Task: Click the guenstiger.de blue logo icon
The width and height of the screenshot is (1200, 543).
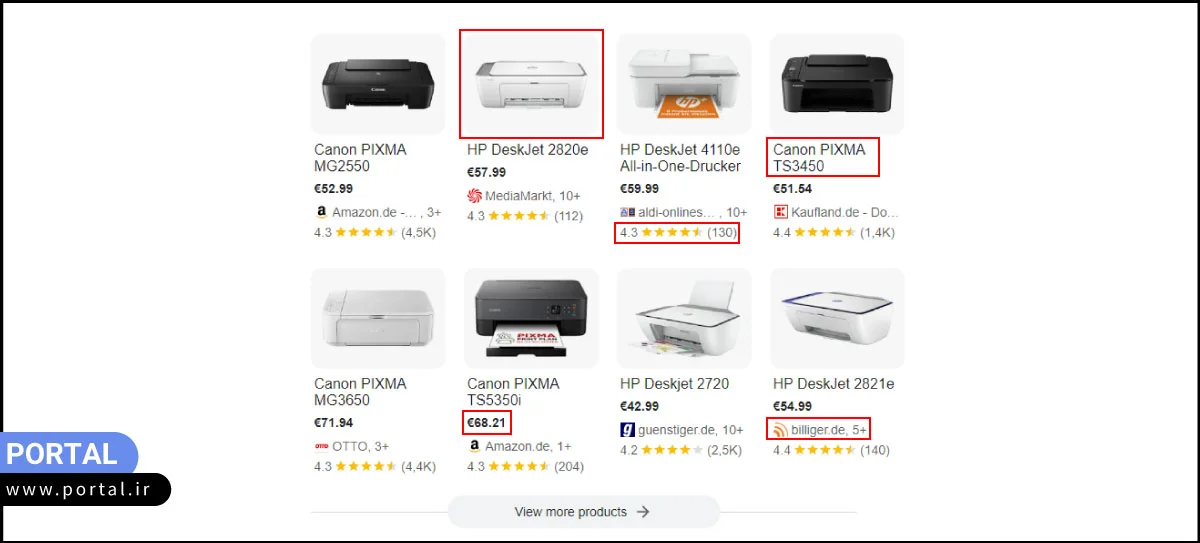Action: 627,430
